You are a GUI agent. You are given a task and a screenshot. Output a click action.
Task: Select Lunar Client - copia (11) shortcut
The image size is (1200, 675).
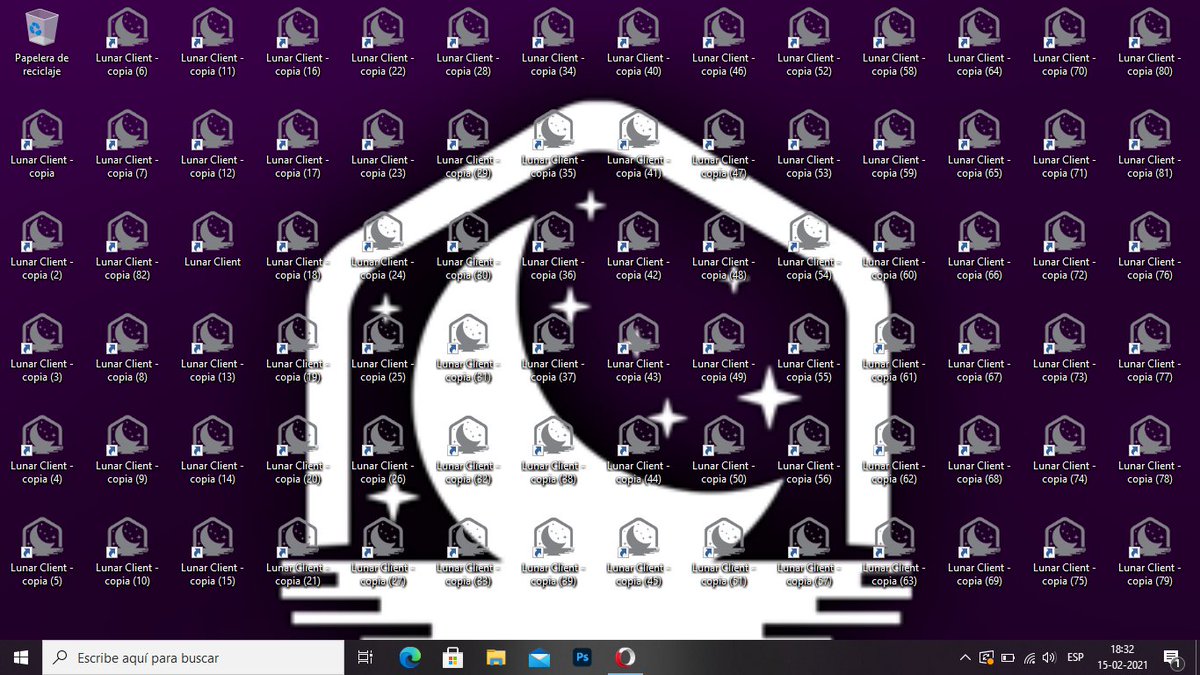[212, 44]
